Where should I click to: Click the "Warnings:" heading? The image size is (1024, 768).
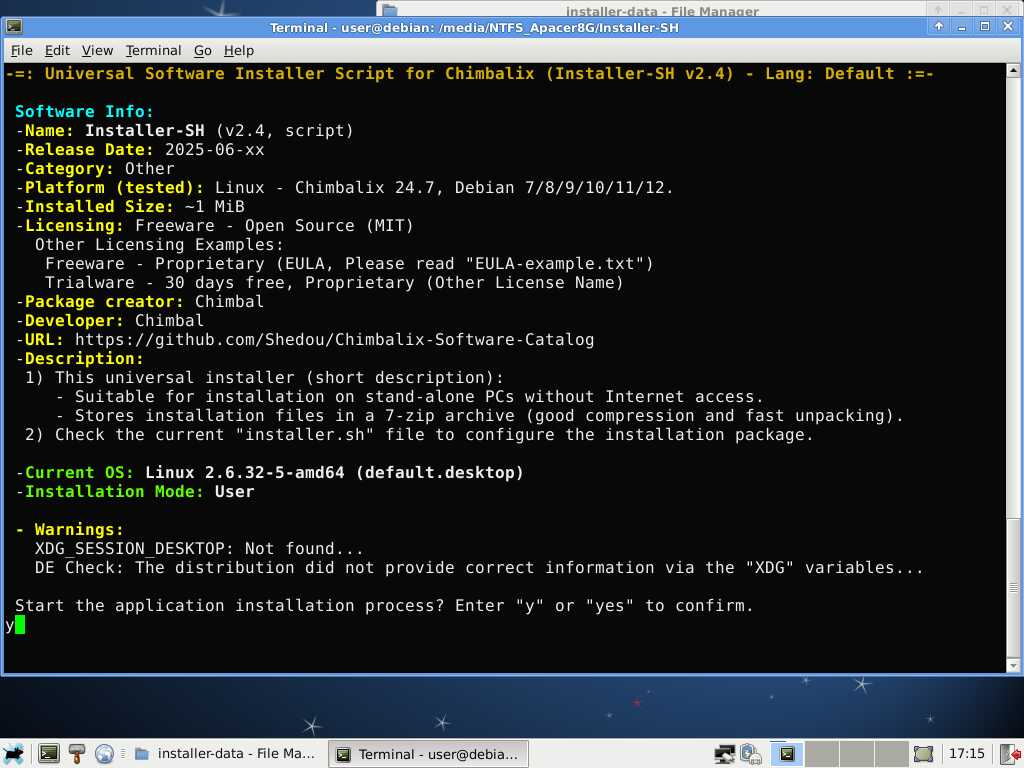[x=79, y=530]
